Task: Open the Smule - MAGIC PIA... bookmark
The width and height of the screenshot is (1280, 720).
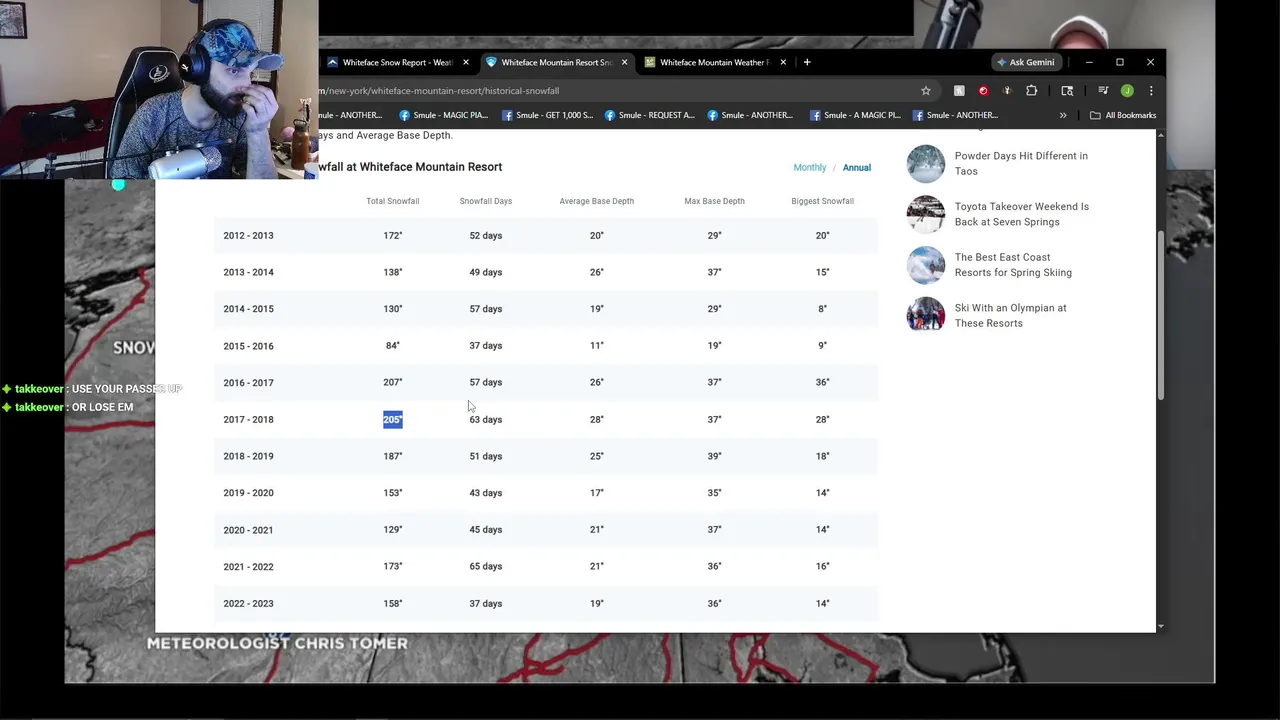Action: pos(443,115)
